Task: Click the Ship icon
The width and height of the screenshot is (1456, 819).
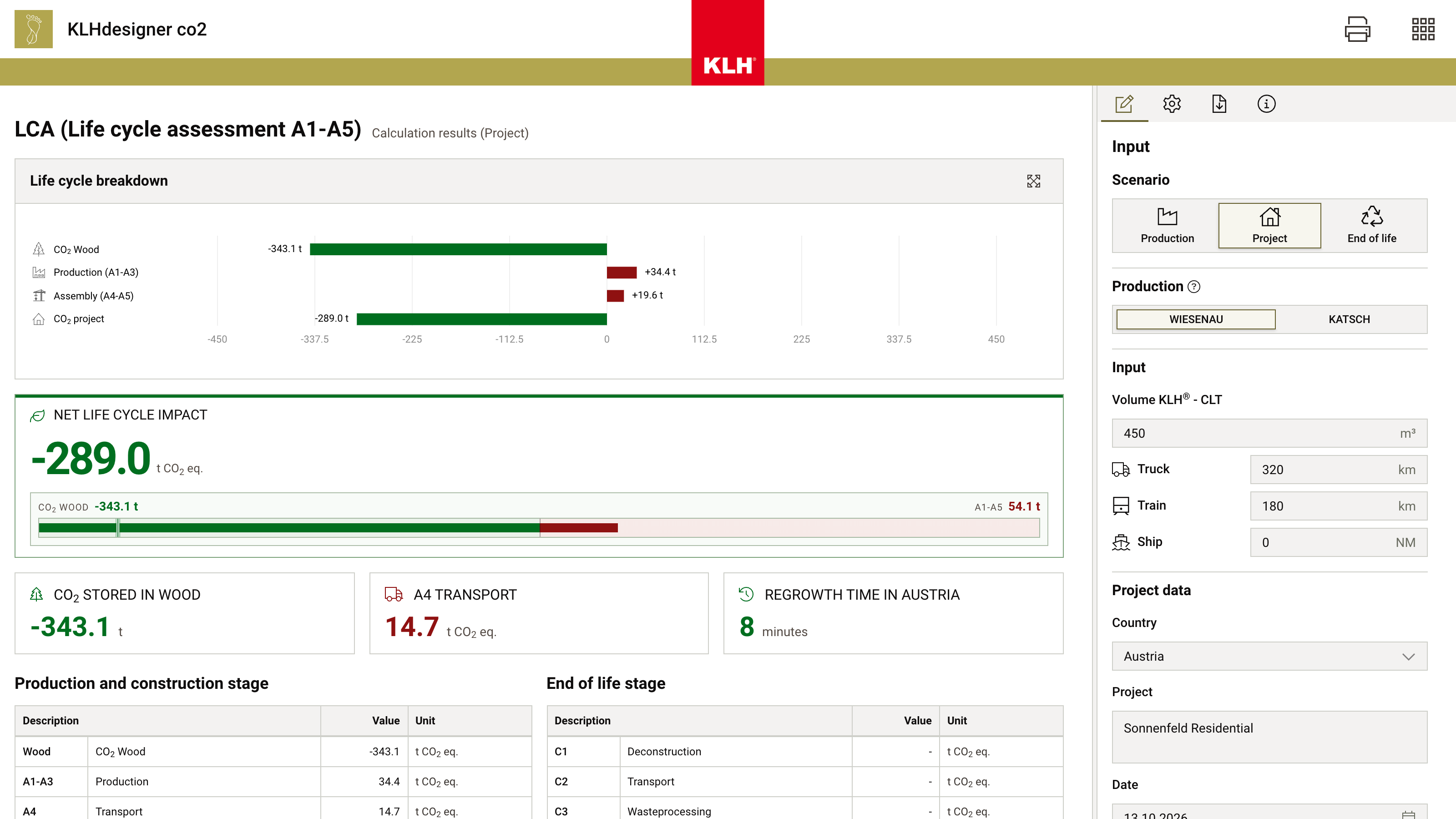Action: coord(1121,542)
